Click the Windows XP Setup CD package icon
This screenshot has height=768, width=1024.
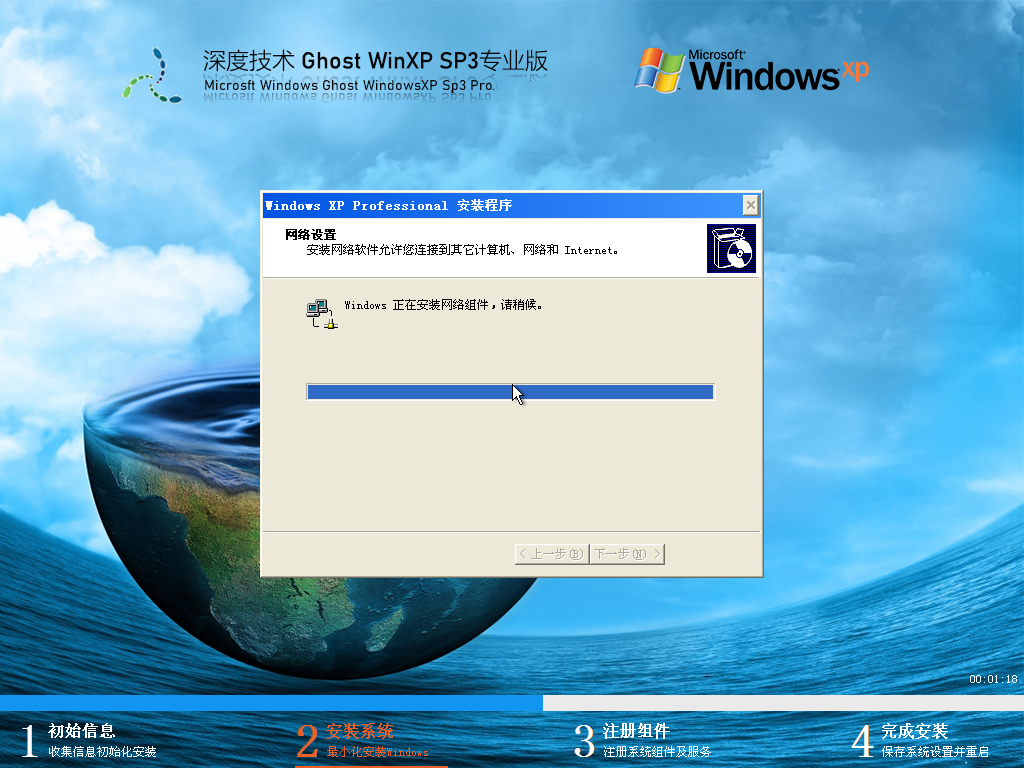click(x=731, y=246)
